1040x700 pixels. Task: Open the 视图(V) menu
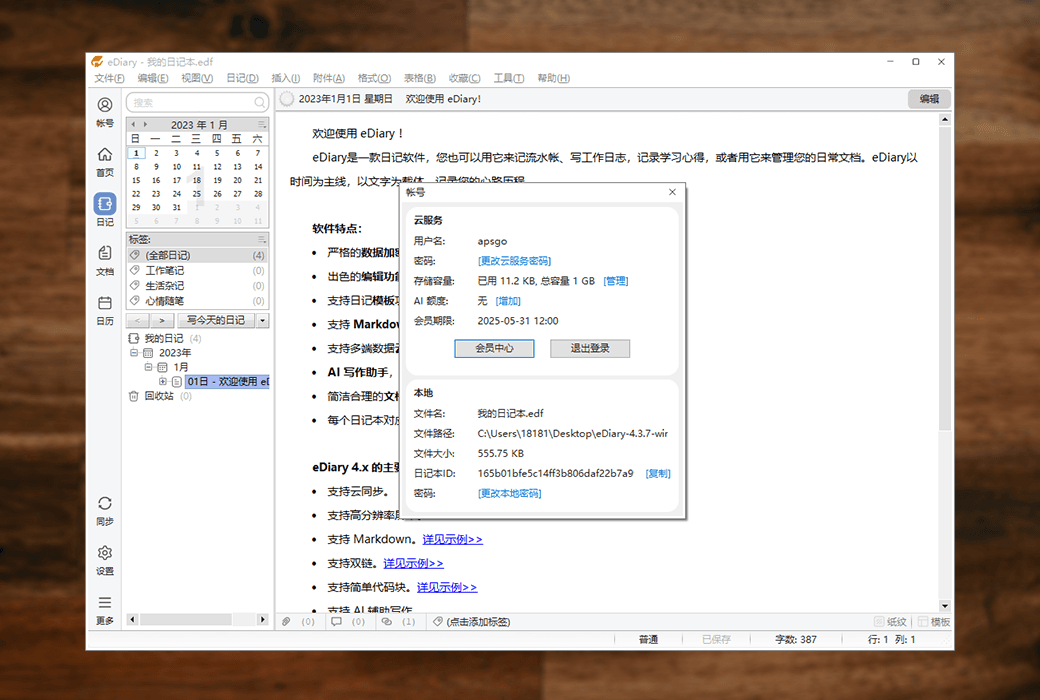pos(197,78)
